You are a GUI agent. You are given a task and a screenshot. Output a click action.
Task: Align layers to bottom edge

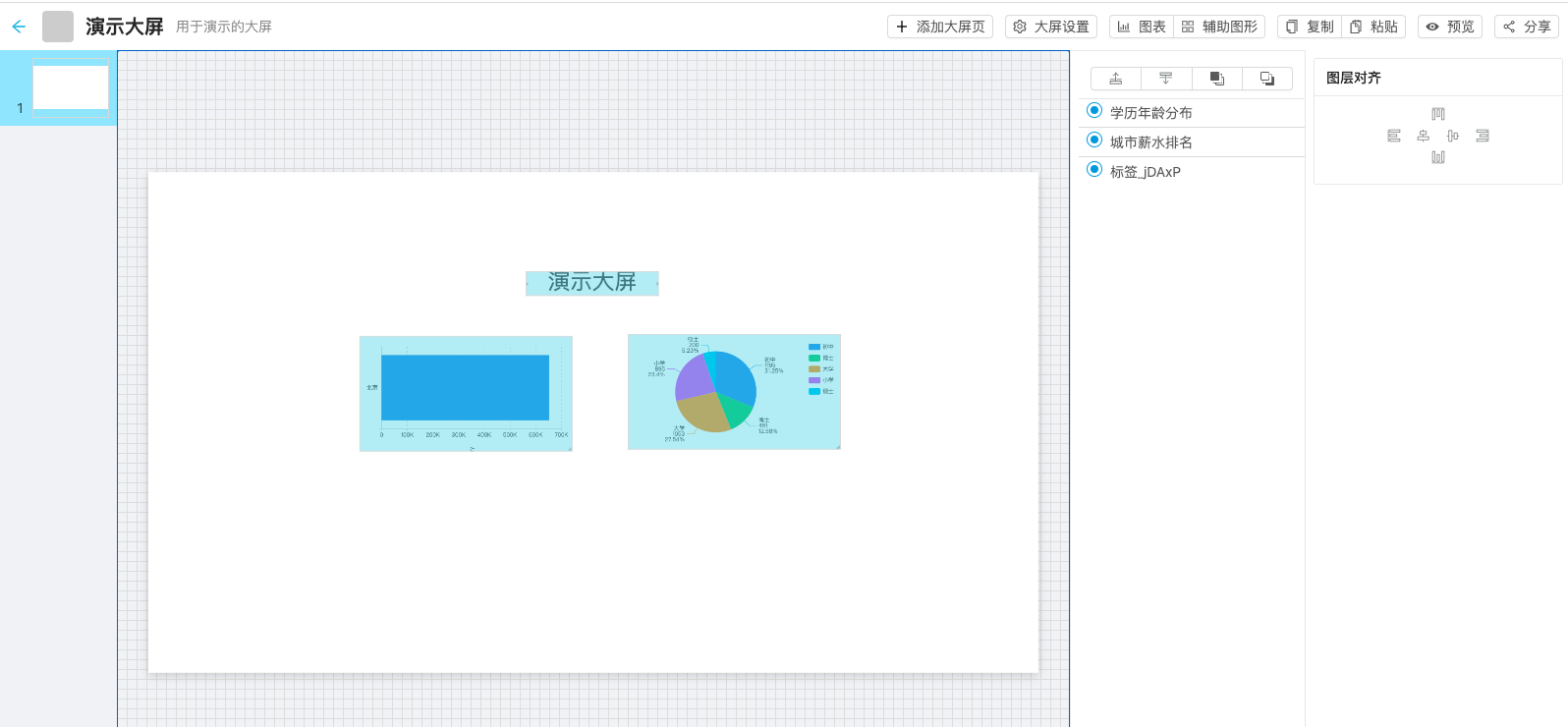coord(1438,157)
